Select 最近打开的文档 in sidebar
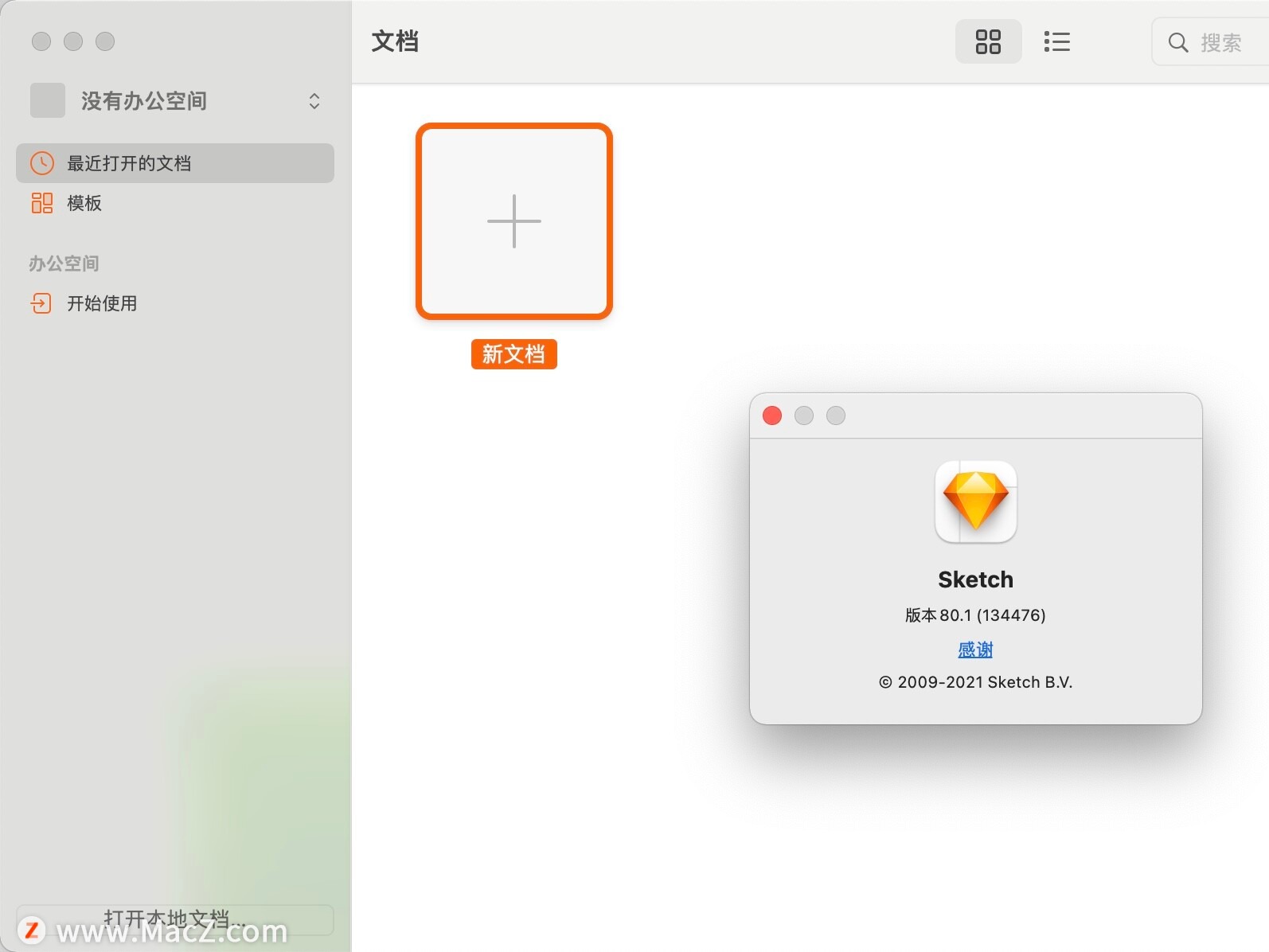Screen dimensions: 1269x952 tap(175, 163)
